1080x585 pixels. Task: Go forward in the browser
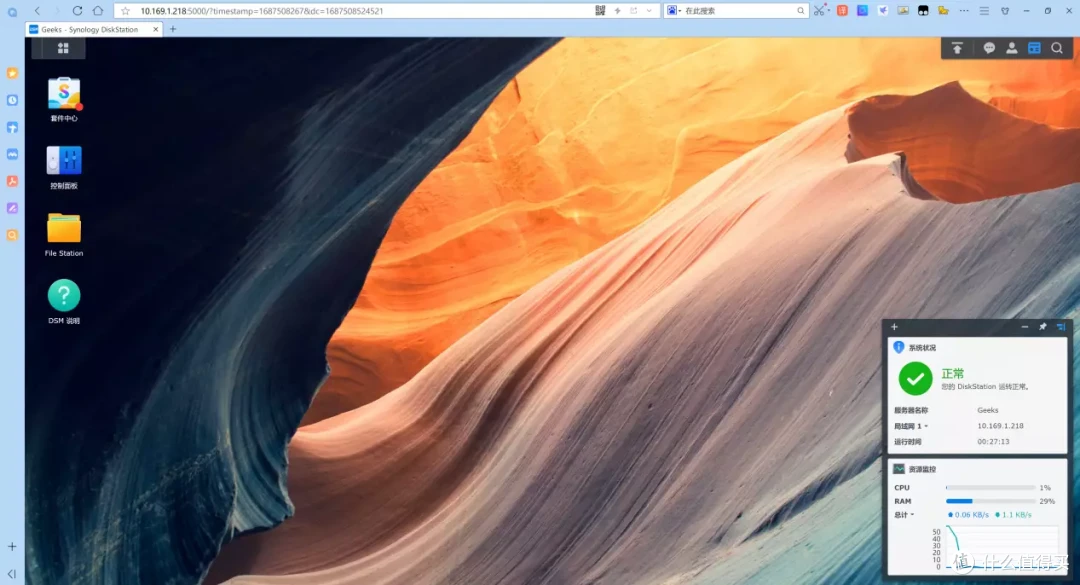[57, 11]
